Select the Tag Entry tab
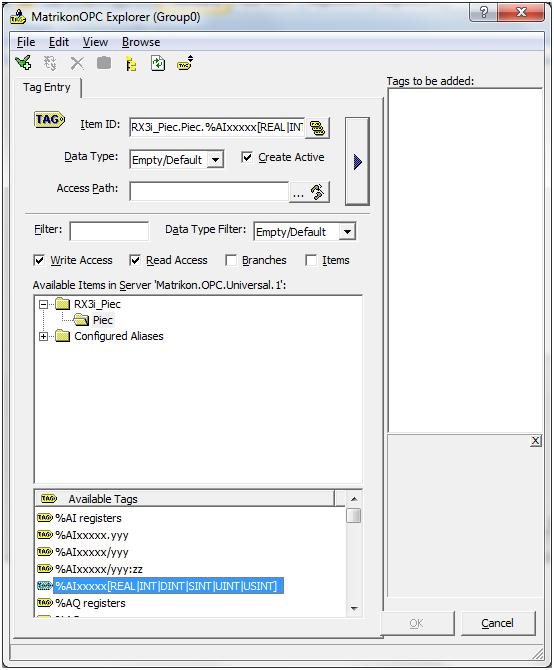The height and width of the screenshot is (670, 554). (47, 87)
